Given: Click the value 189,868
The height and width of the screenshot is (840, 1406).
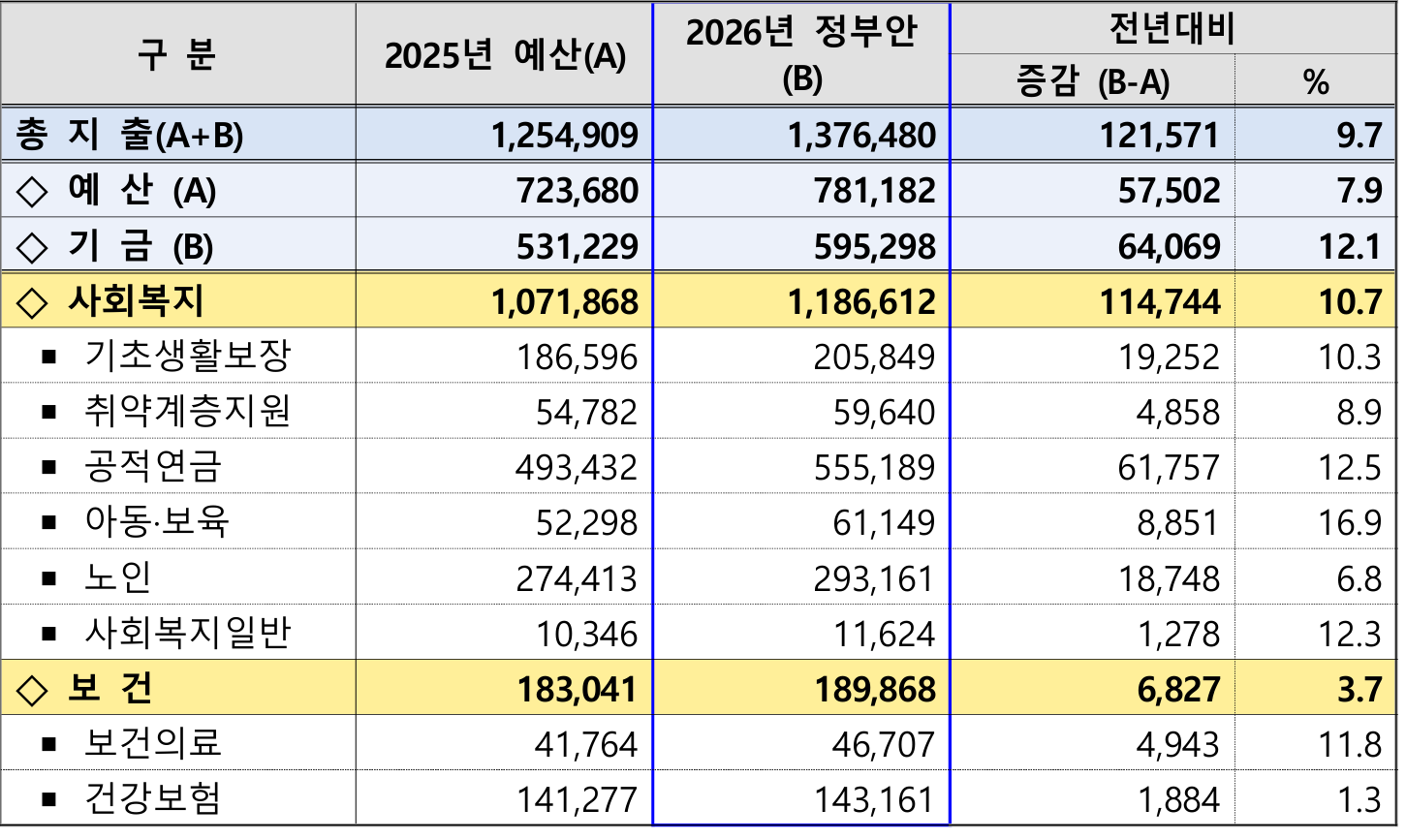Looking at the screenshot, I should click(x=875, y=690).
